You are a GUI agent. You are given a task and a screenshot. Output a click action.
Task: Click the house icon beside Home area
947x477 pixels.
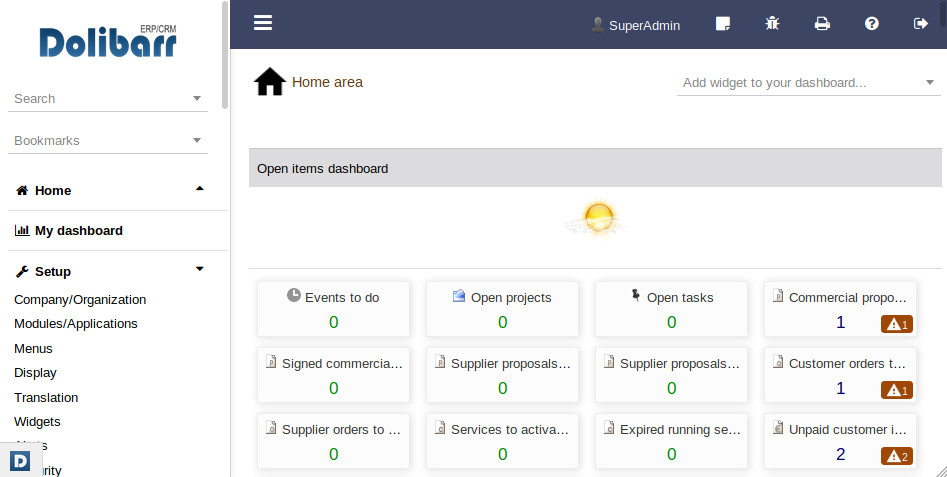(270, 82)
